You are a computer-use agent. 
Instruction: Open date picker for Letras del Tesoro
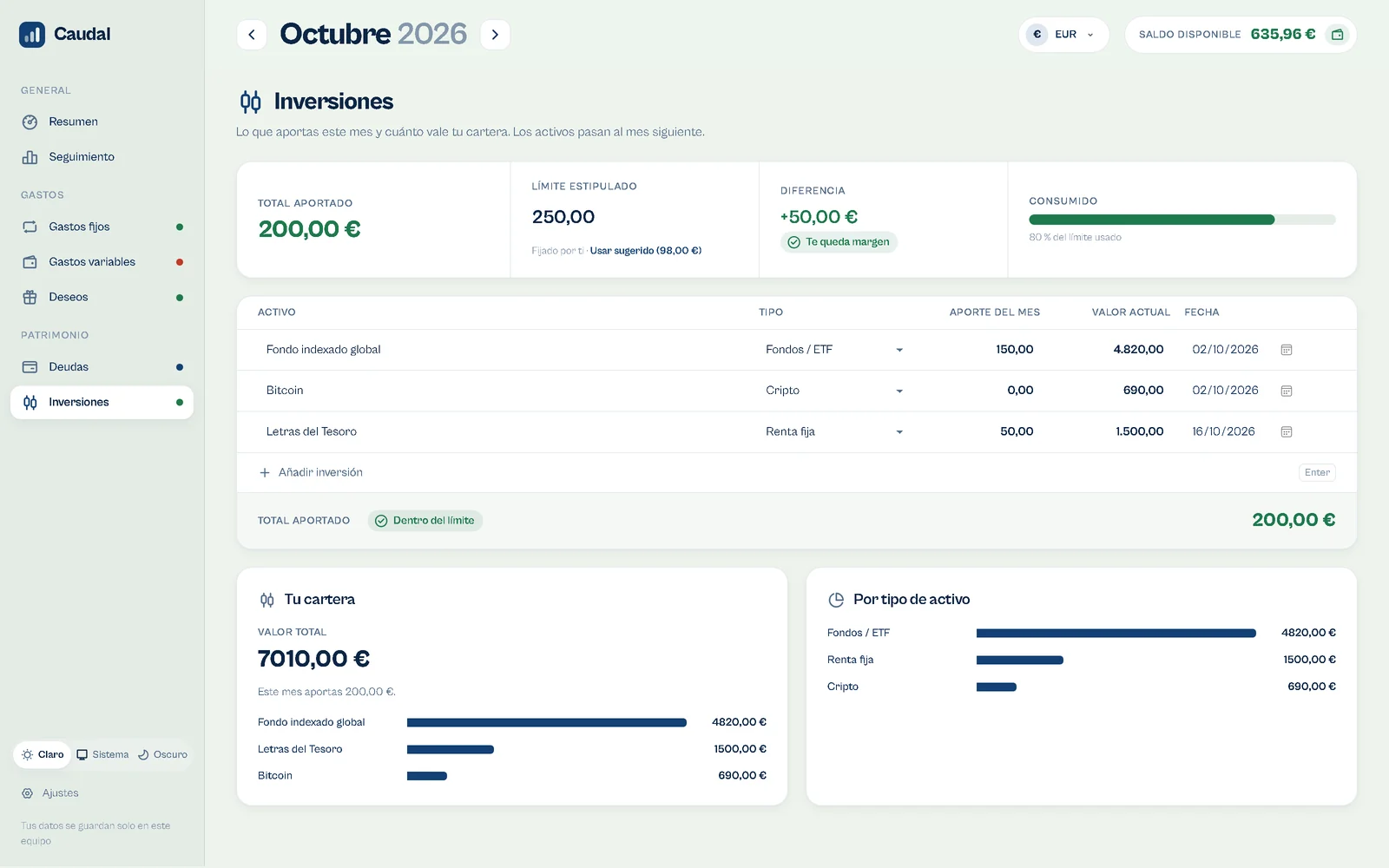[x=1287, y=431]
